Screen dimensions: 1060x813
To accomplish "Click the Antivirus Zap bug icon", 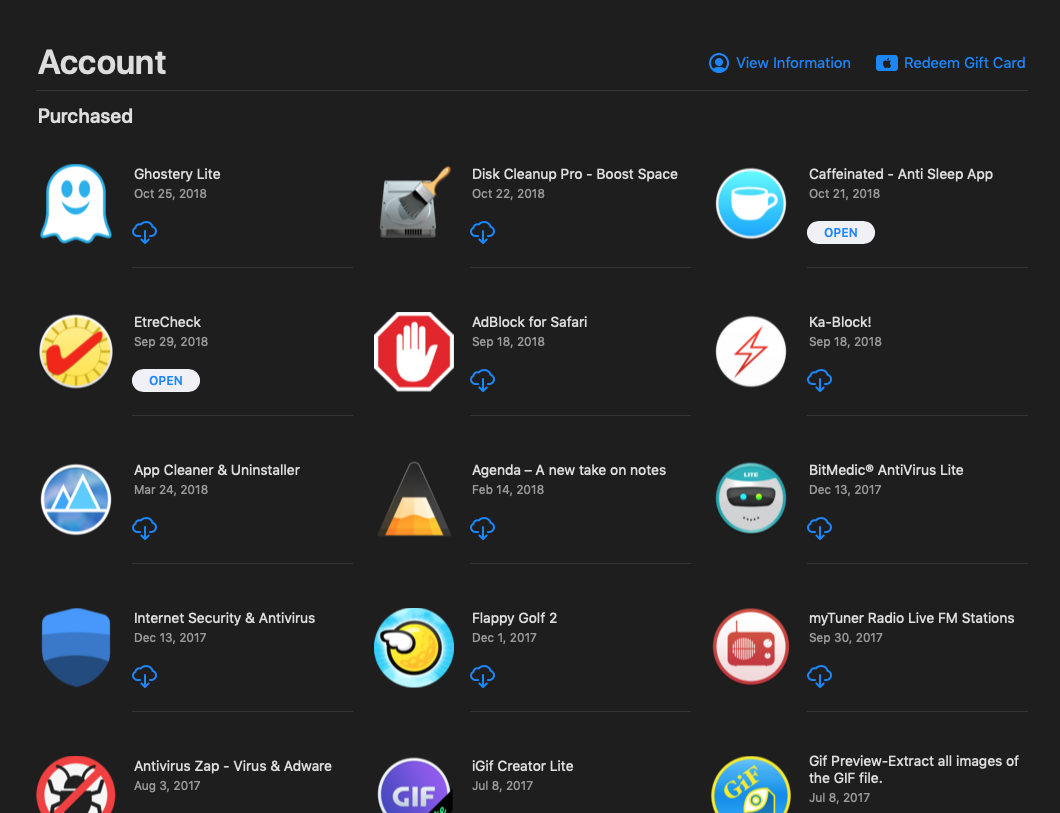I will [x=76, y=785].
